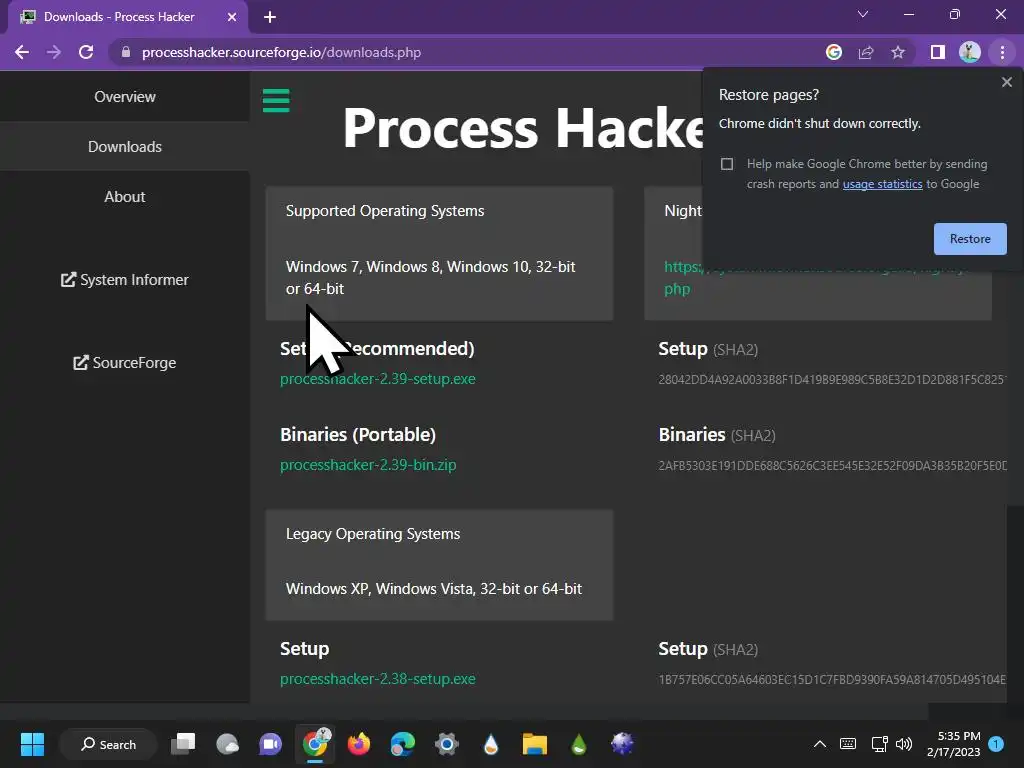
Task: Download processhacker-2.39-setup.exe
Action: (x=377, y=379)
